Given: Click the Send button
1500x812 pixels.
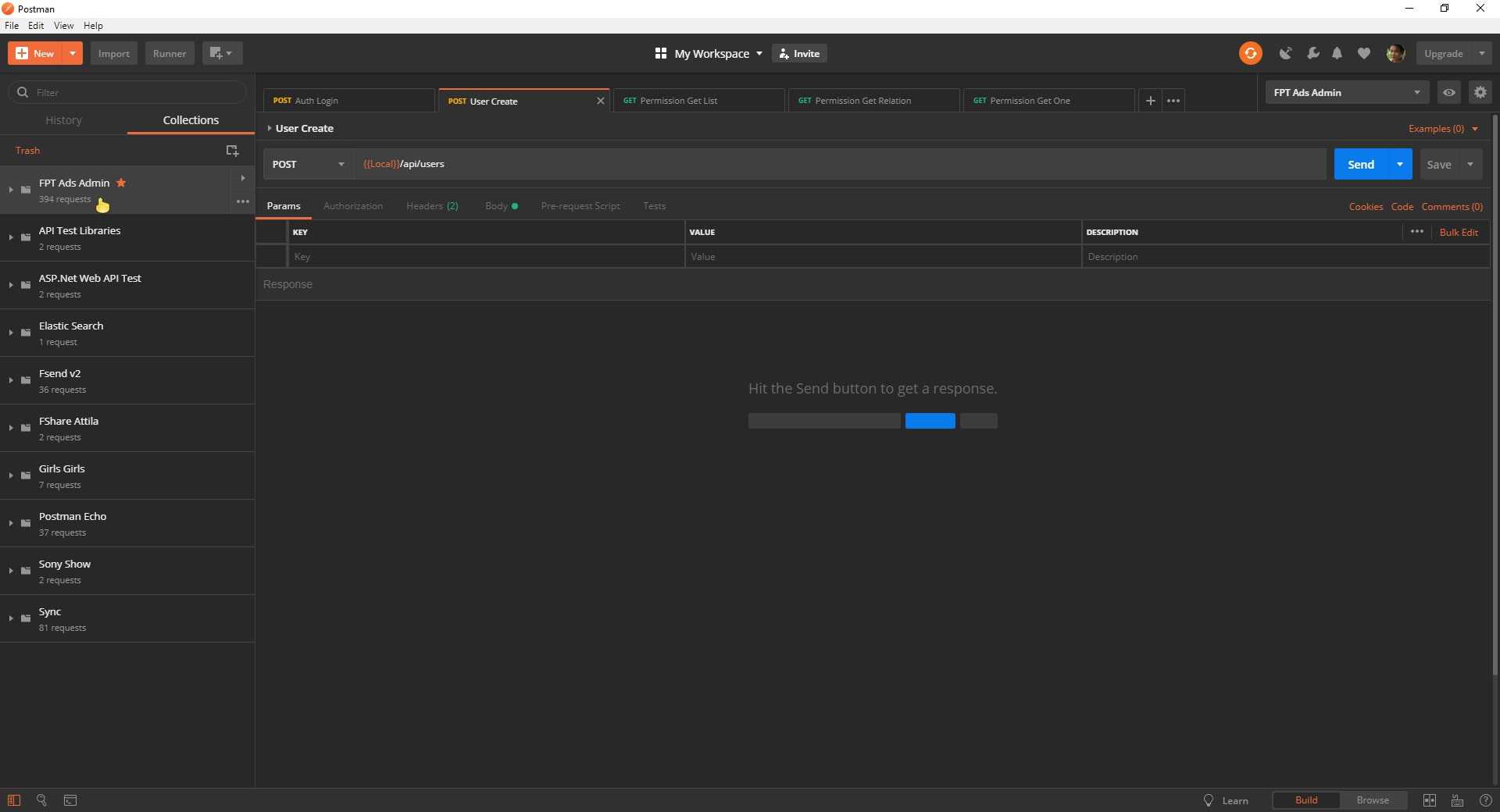Looking at the screenshot, I should pyautogui.click(x=1360, y=164).
